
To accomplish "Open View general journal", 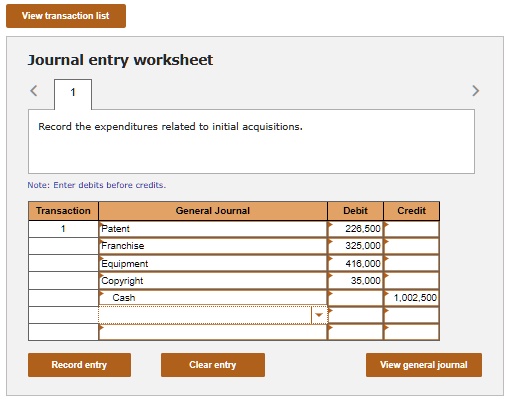I will pos(424,365).
